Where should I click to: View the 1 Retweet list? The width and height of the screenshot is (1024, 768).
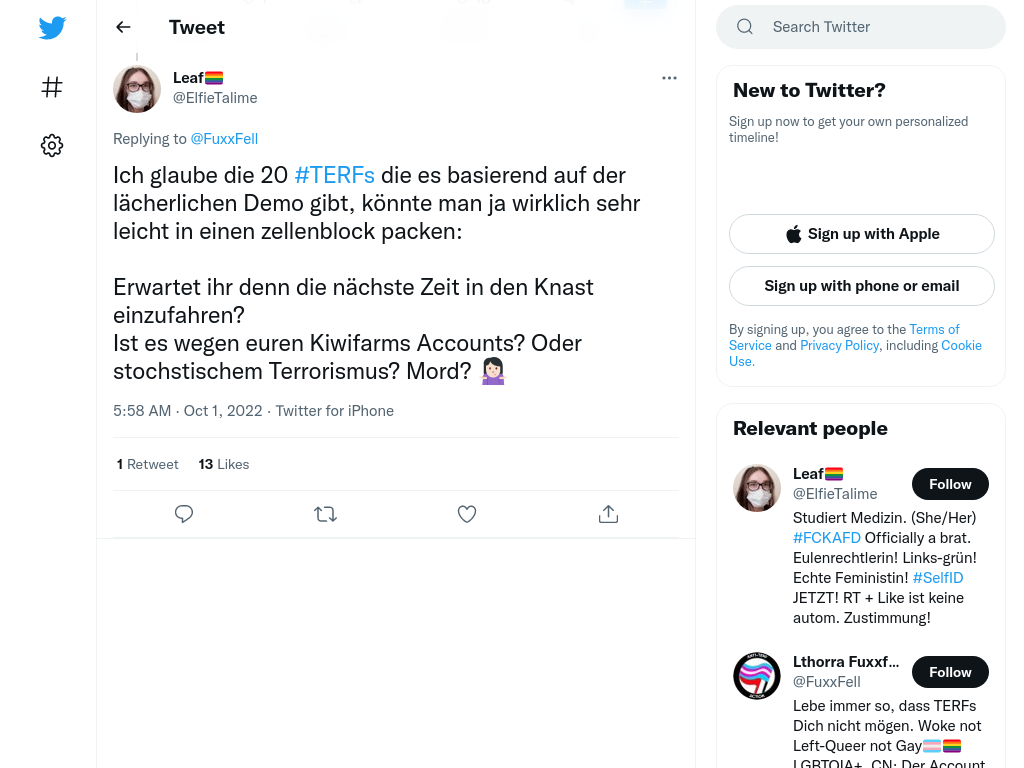[x=148, y=464]
